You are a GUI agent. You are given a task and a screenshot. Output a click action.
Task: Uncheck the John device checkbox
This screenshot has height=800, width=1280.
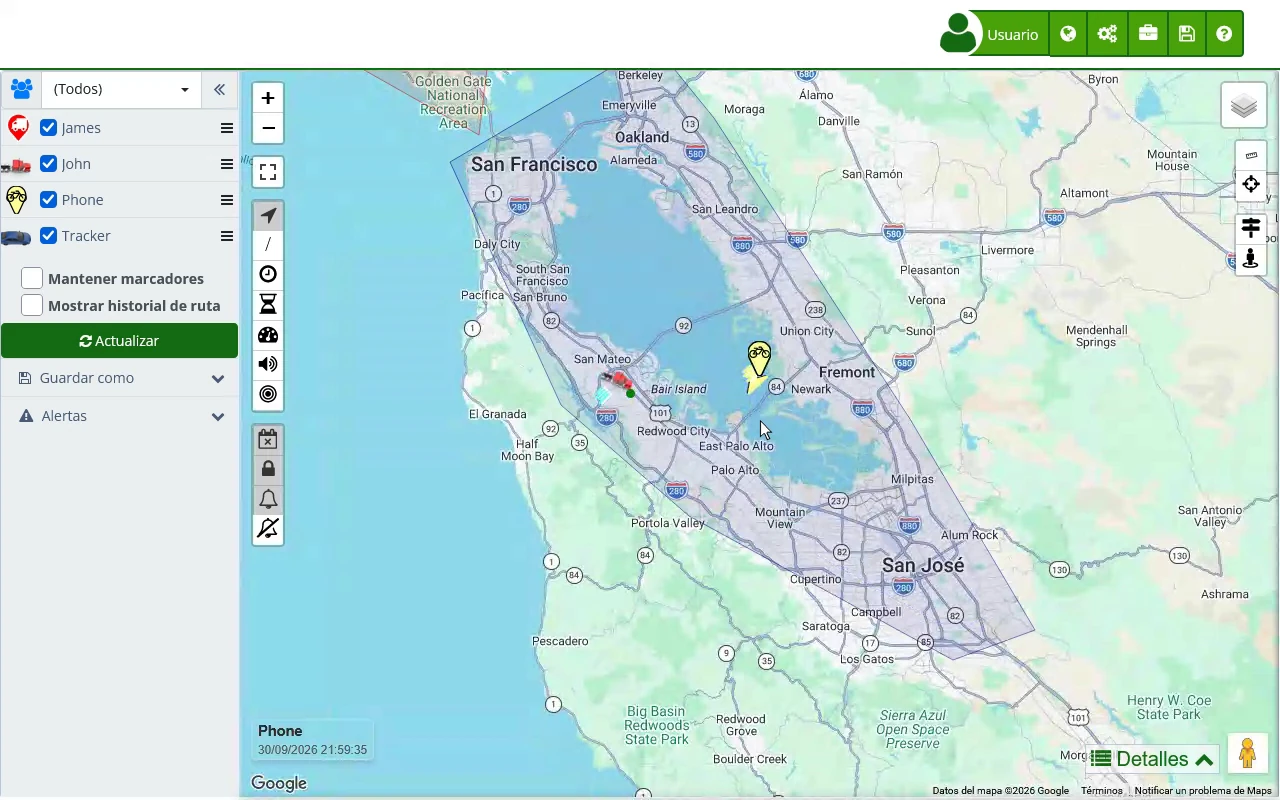click(48, 164)
